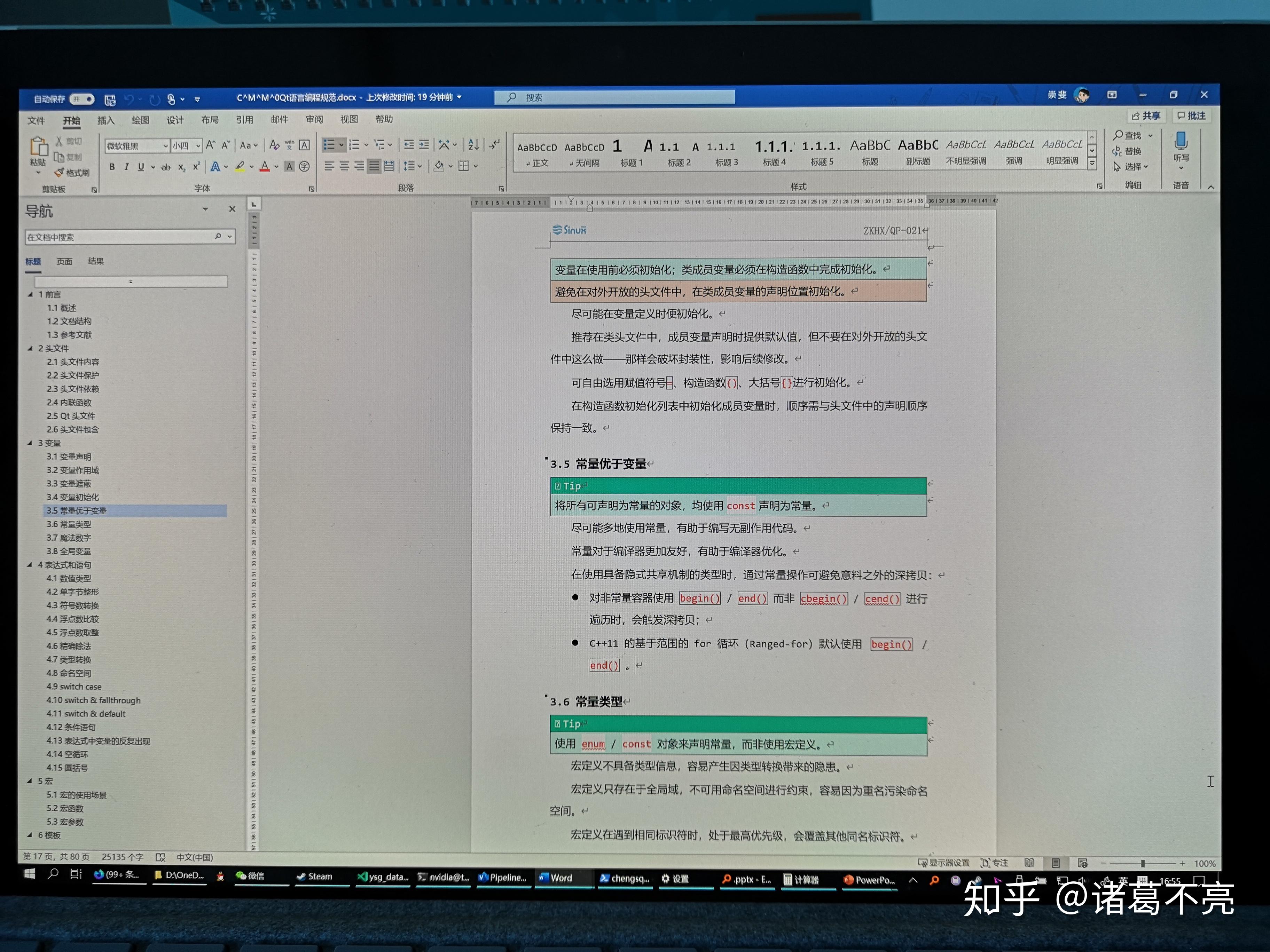
Task: Click the Enclose characters (字) icon
Action: pyautogui.click(x=304, y=166)
